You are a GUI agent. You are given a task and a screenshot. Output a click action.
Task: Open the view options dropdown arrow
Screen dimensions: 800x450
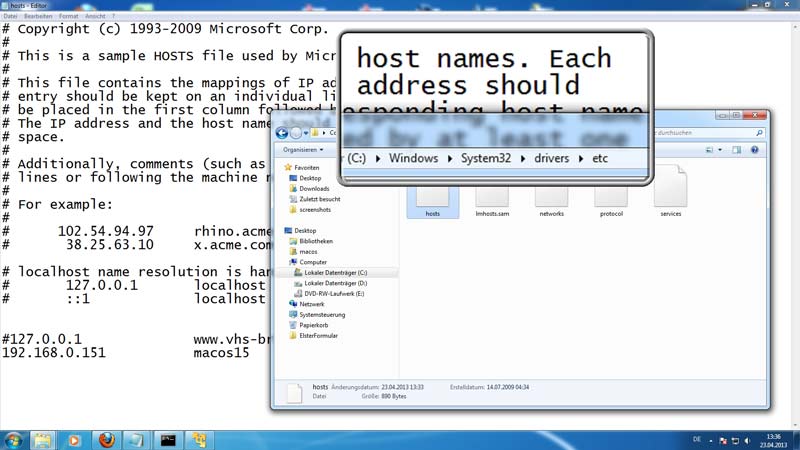click(720, 150)
